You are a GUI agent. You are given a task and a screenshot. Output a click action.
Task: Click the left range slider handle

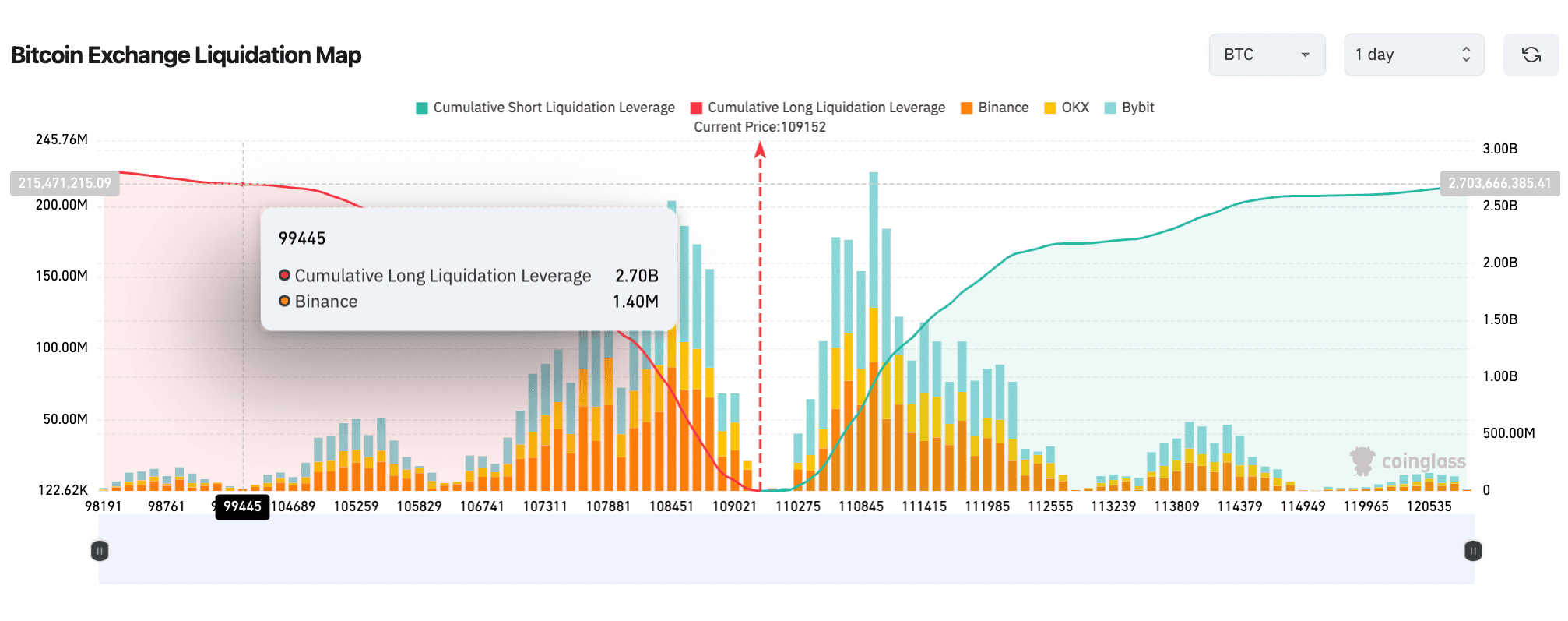[x=100, y=551]
